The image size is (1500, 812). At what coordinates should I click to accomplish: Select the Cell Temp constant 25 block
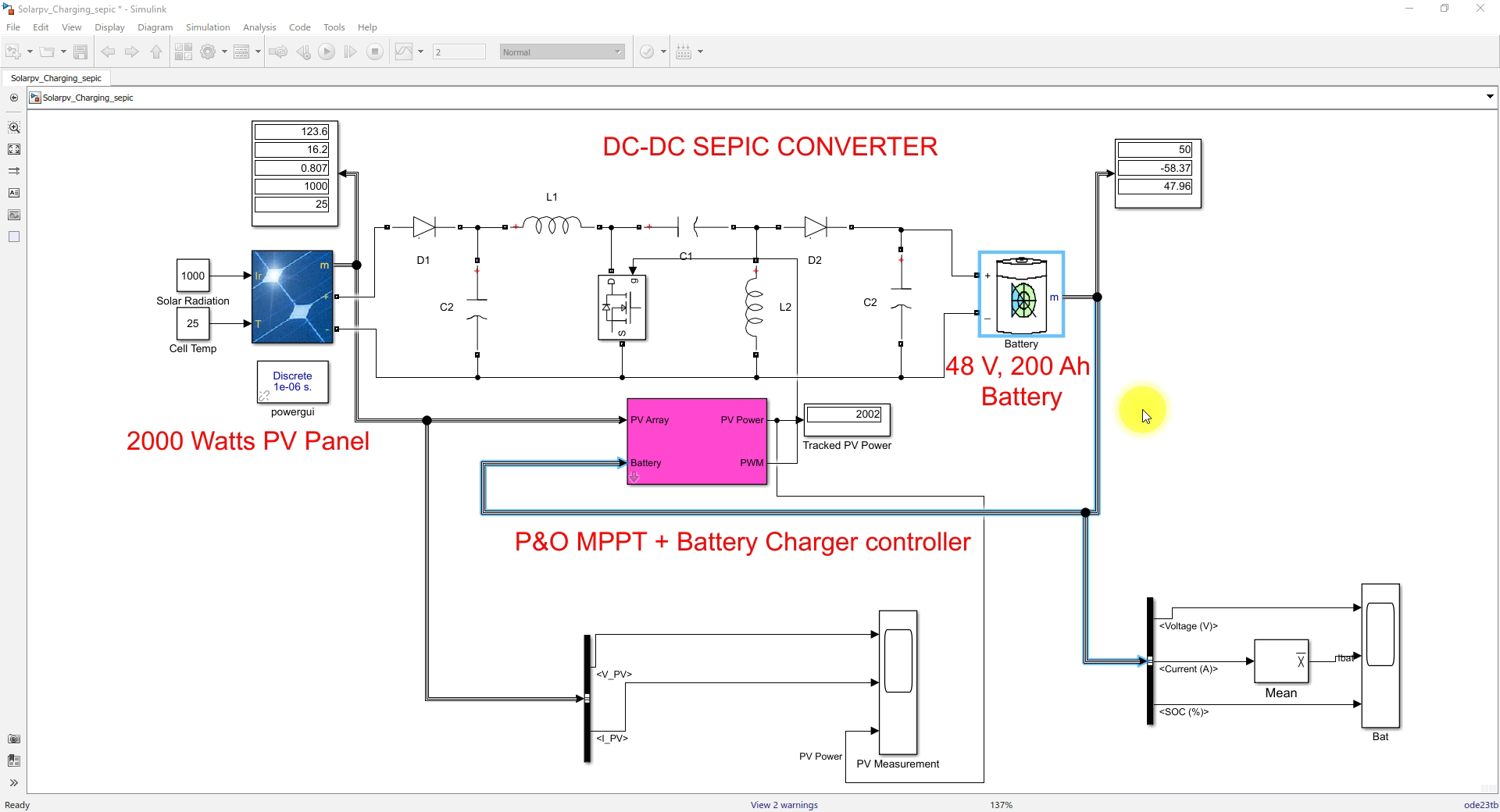(x=193, y=323)
